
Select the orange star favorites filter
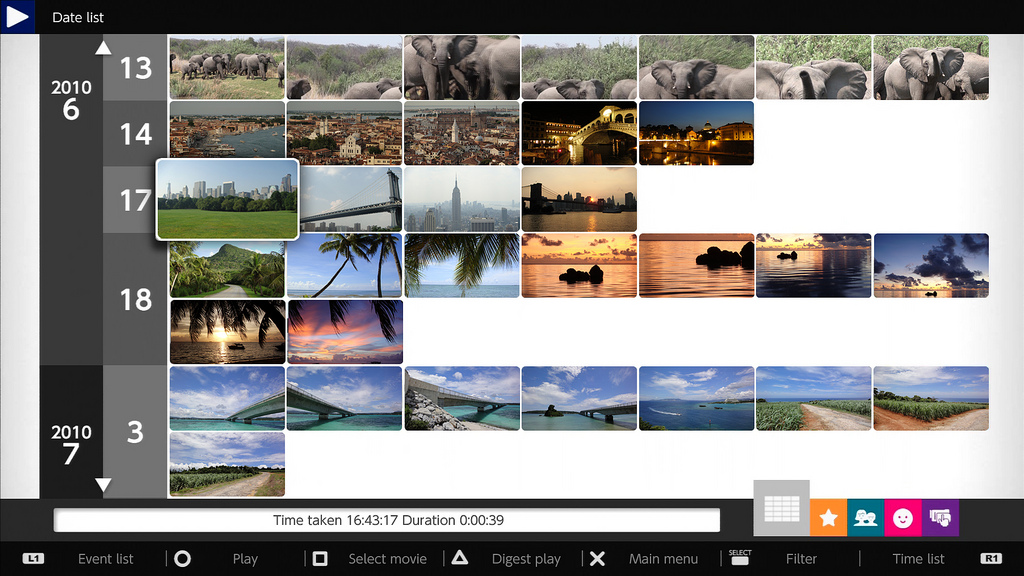pos(828,518)
